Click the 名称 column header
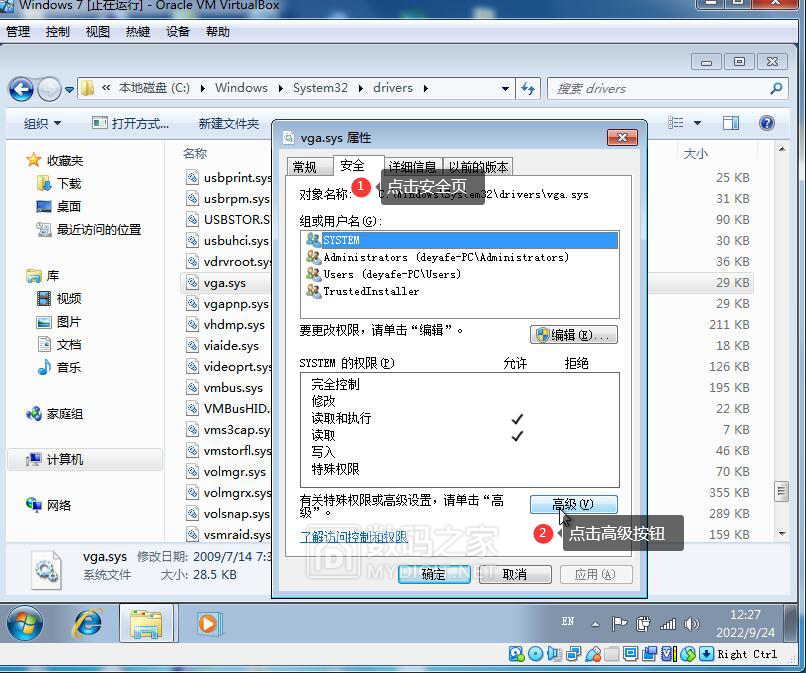 tap(195, 153)
